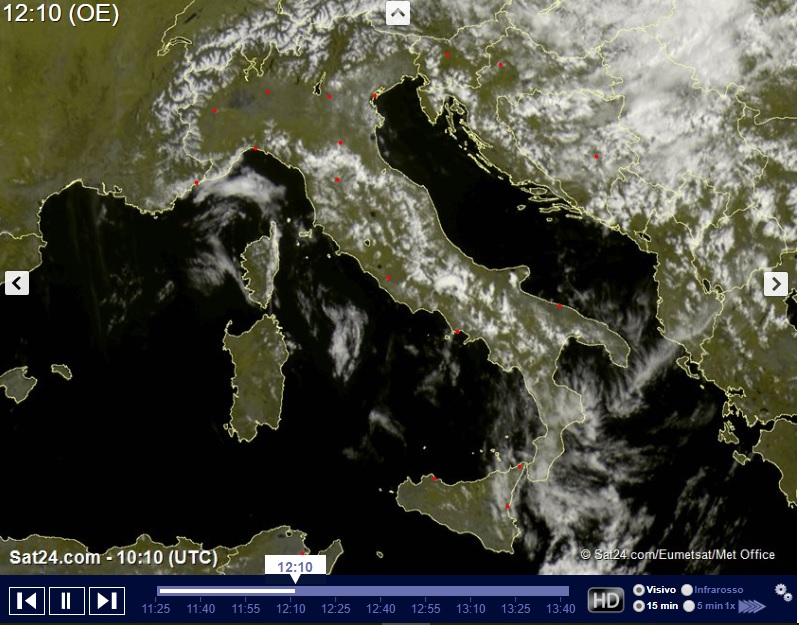The width and height of the screenshot is (799, 625).
Task: Jump timeline to 13:10
Action: (x=470, y=609)
